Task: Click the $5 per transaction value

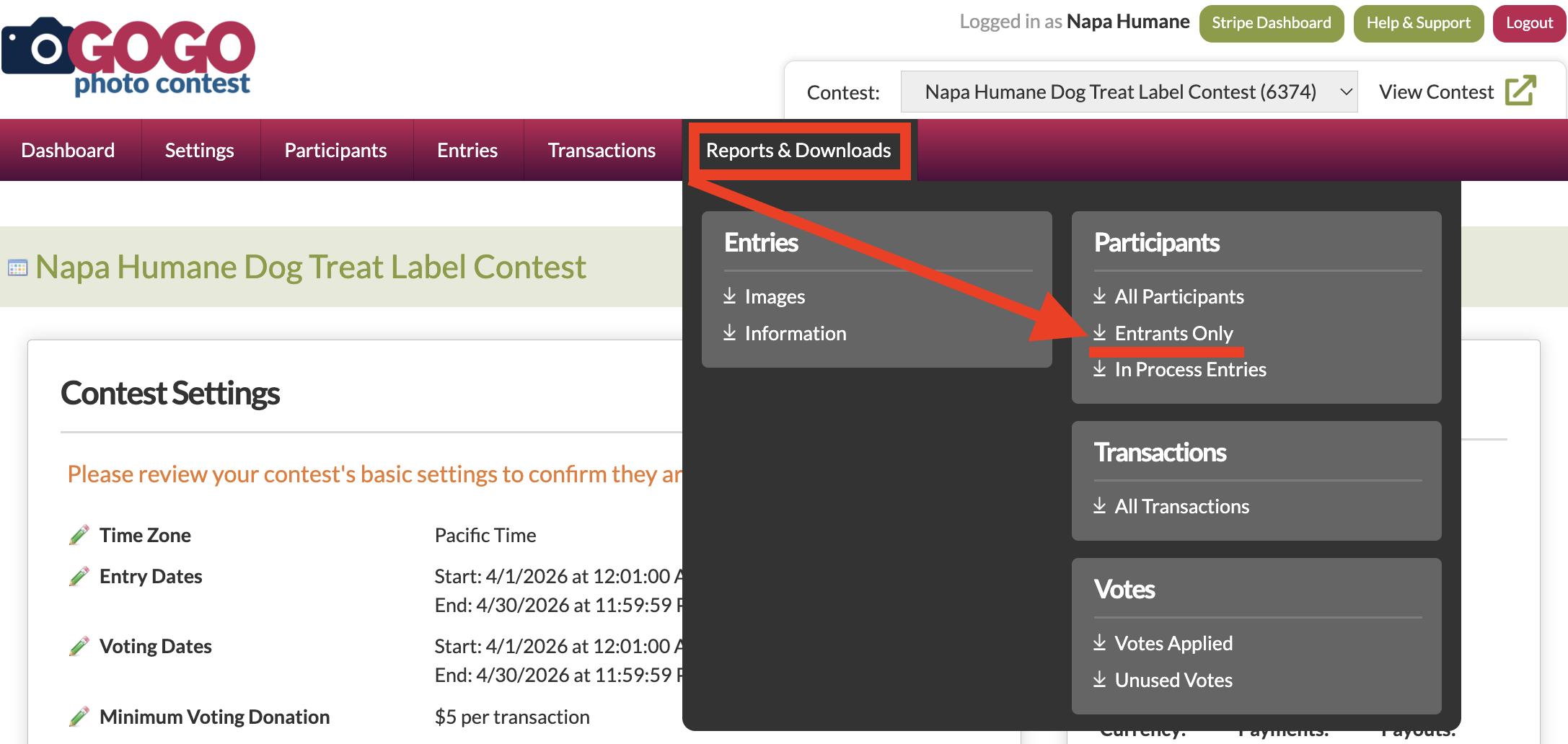Action: click(x=512, y=717)
